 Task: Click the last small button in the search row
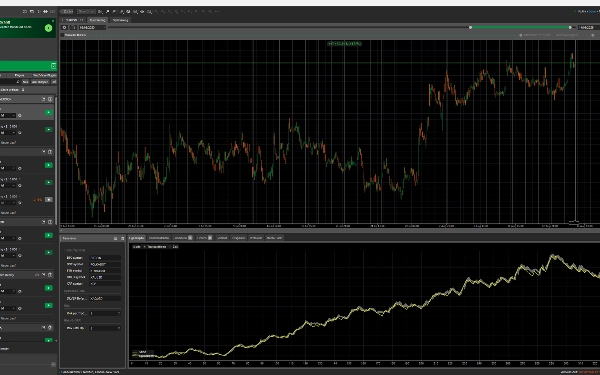click(54, 82)
